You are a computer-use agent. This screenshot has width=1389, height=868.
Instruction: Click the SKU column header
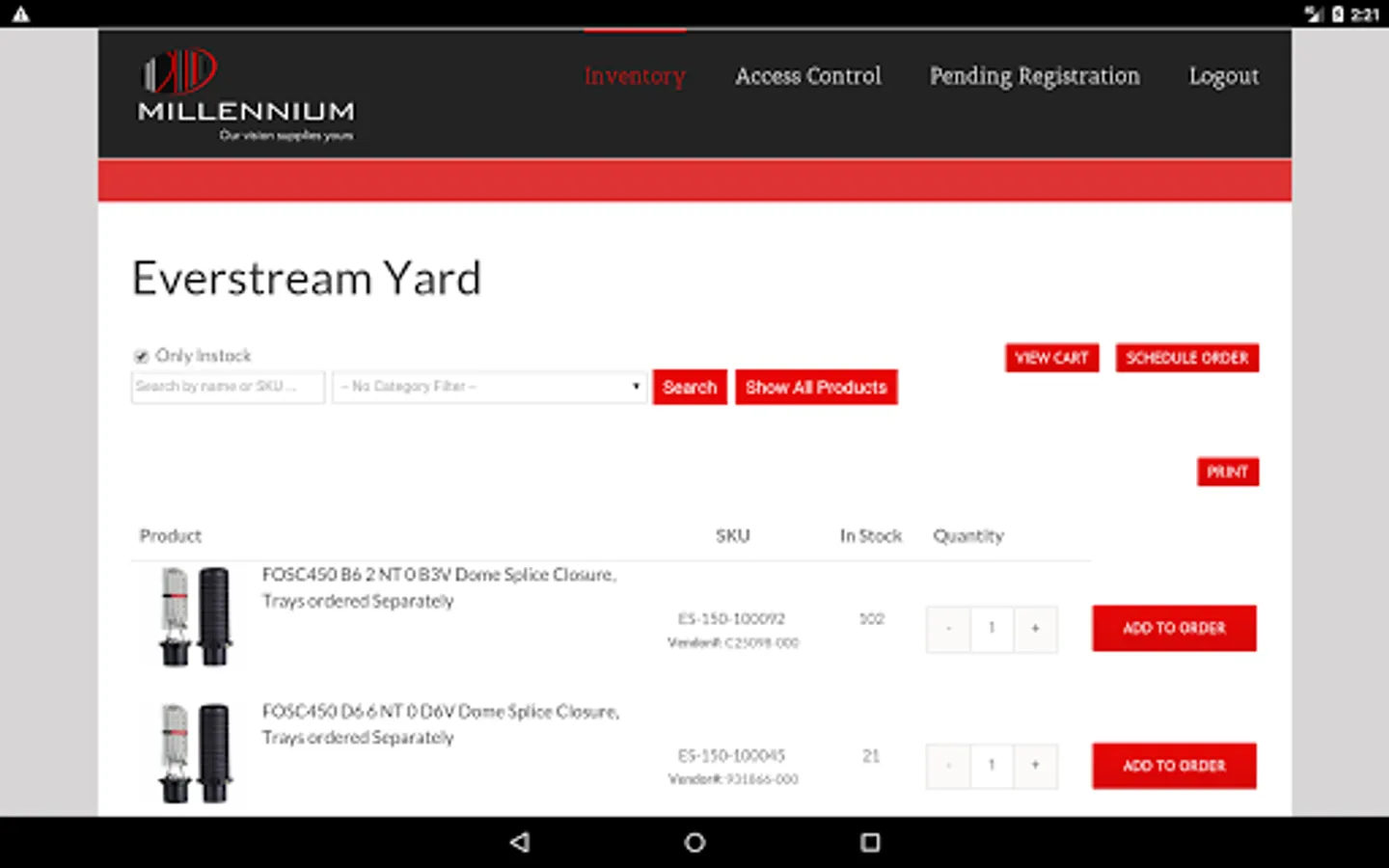[733, 536]
